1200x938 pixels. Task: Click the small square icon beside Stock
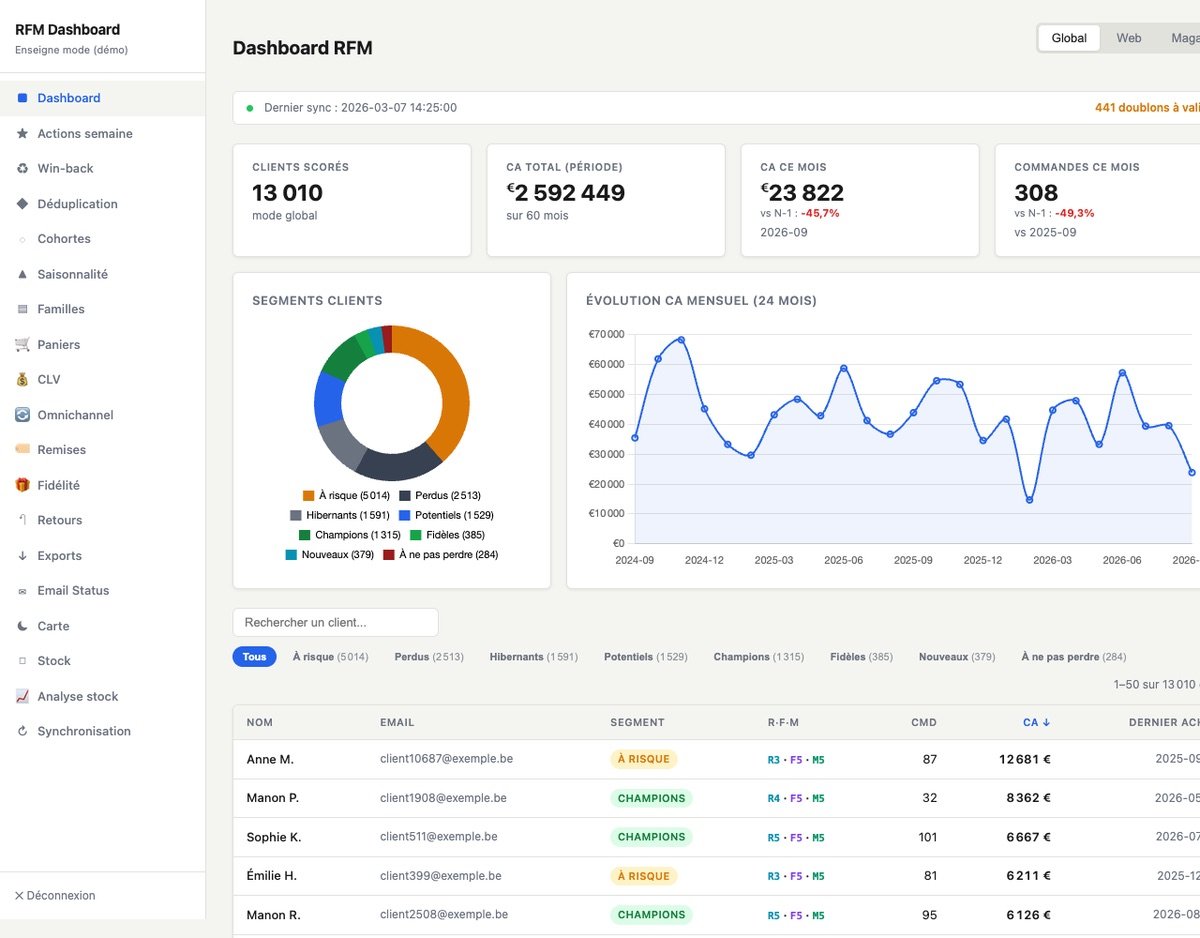(x=22, y=661)
